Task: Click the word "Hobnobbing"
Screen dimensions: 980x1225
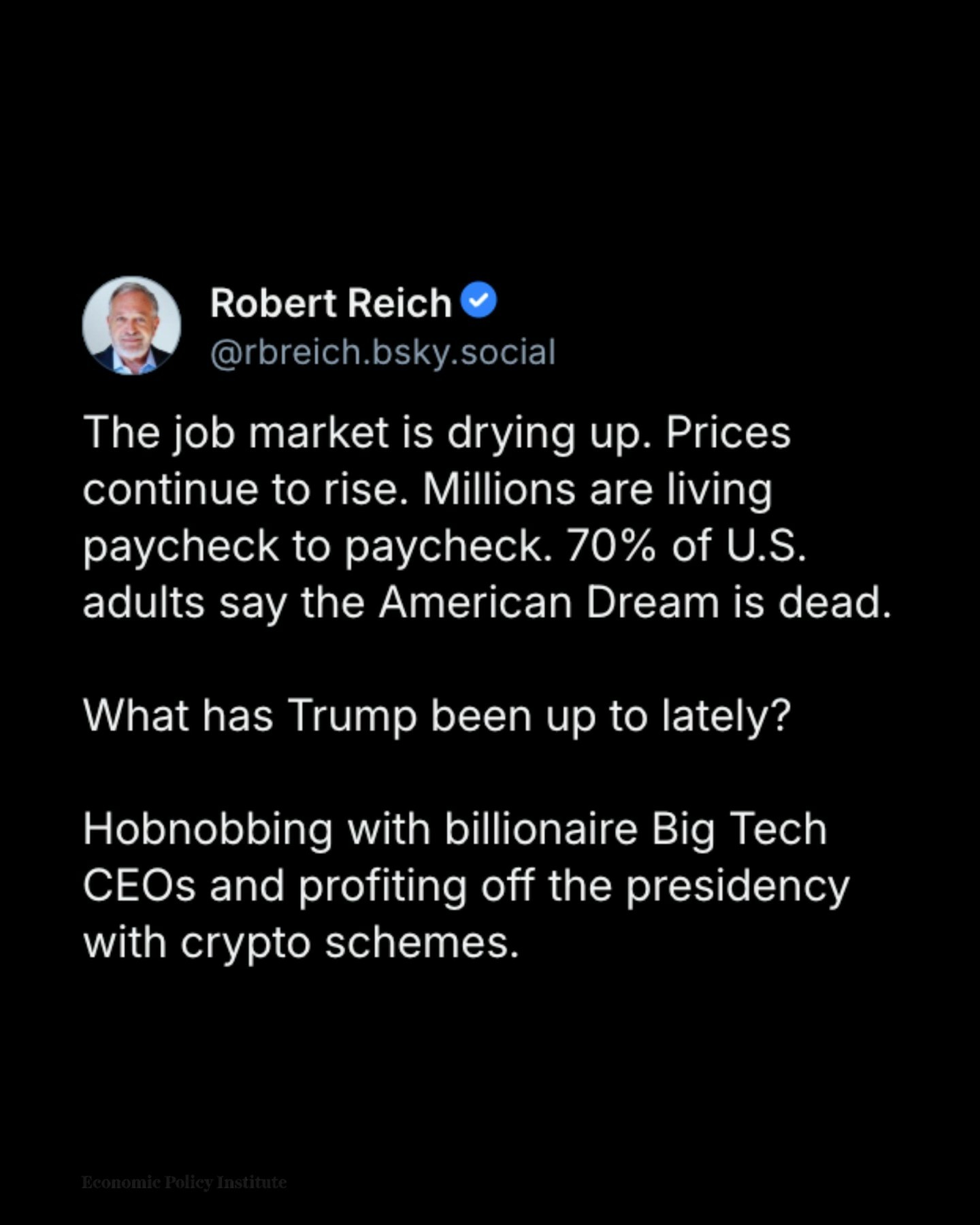Action: click(x=208, y=830)
